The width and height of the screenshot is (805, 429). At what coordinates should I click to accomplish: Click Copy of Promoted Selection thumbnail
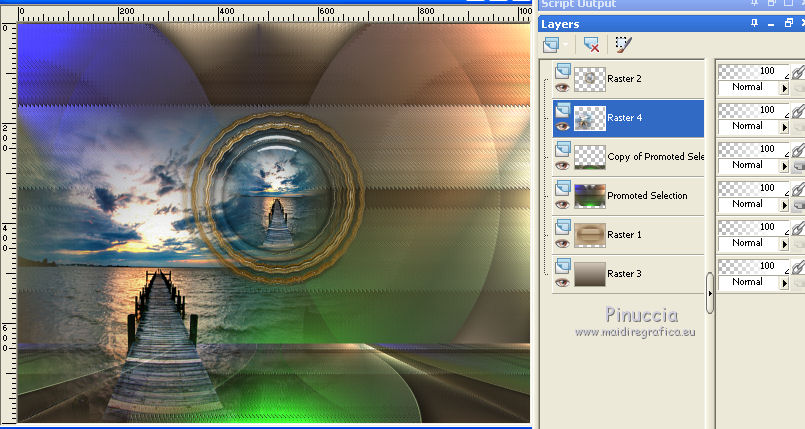click(x=589, y=157)
